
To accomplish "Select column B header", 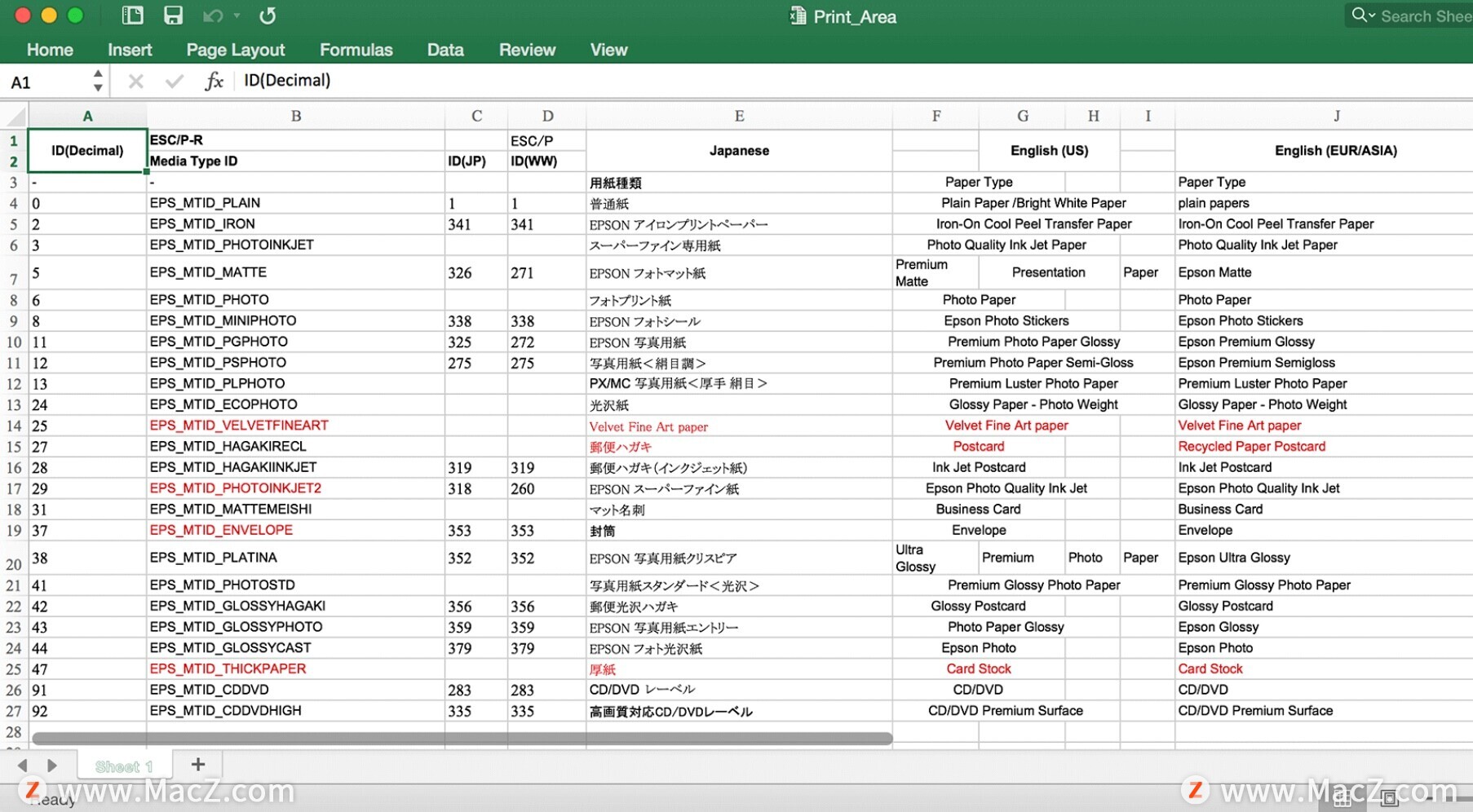I will point(296,116).
